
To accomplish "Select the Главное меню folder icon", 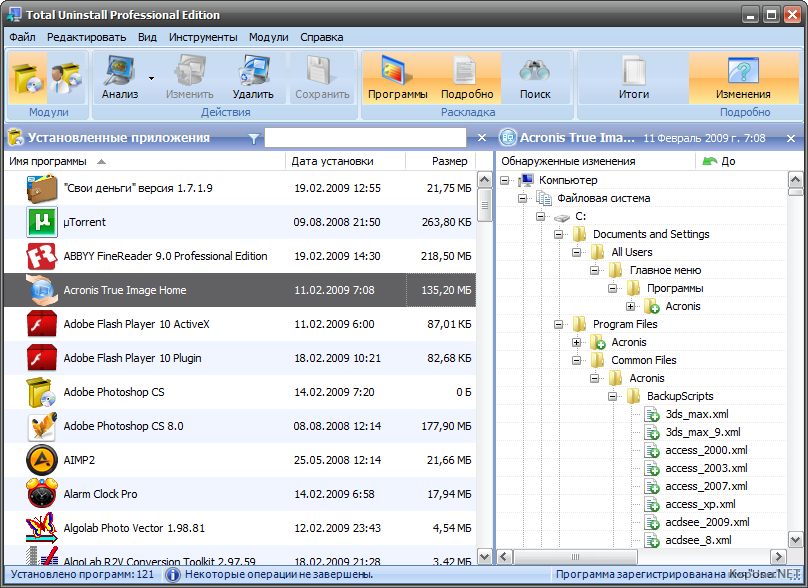I will point(616,270).
